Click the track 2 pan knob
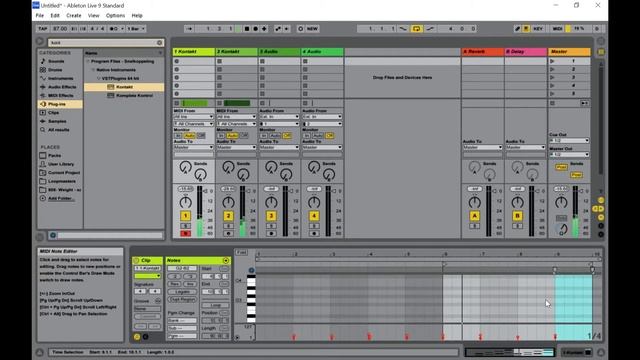The height and width of the screenshot is (360, 640). click(228, 202)
